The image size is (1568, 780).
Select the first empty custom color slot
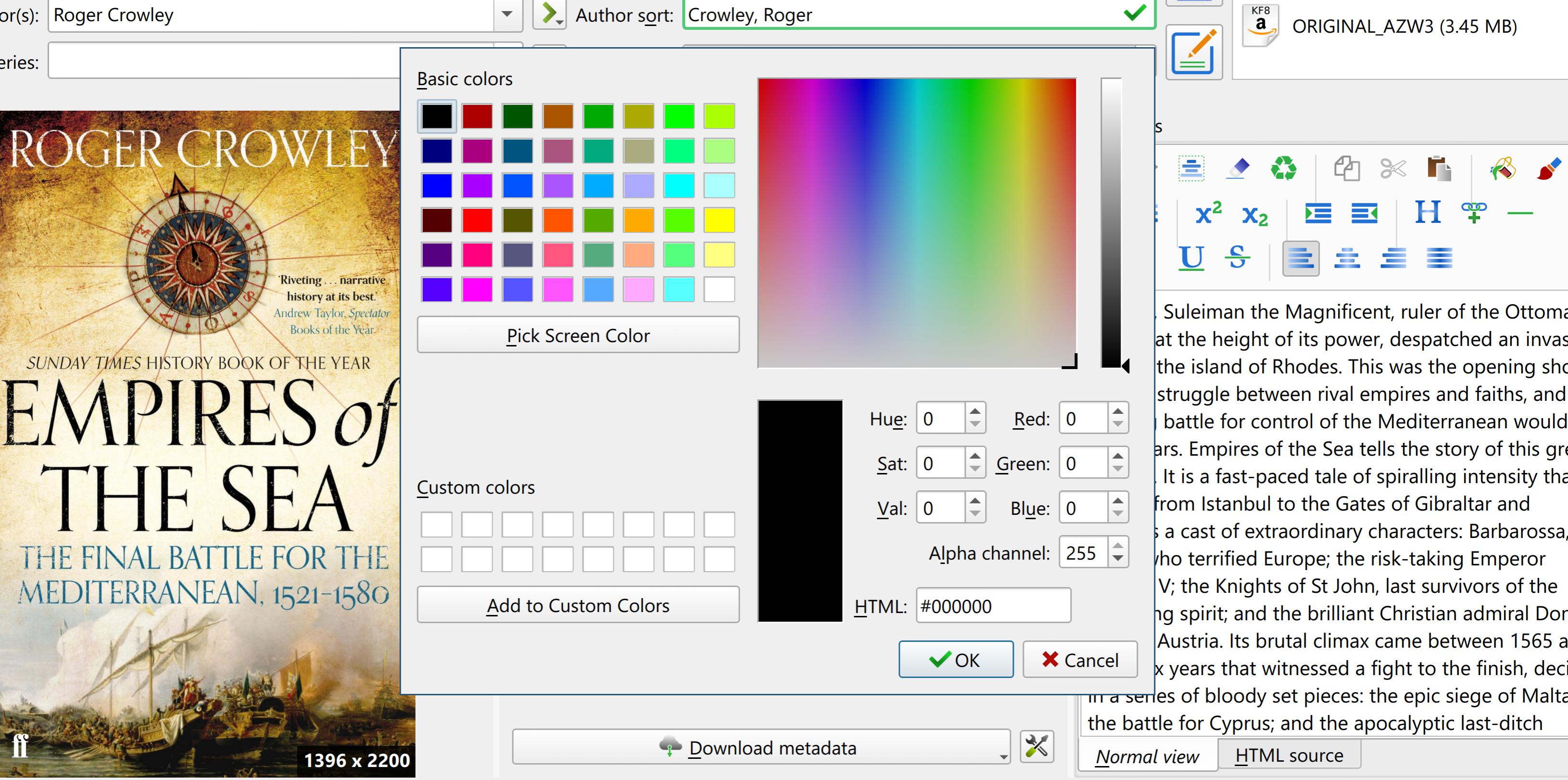436,524
